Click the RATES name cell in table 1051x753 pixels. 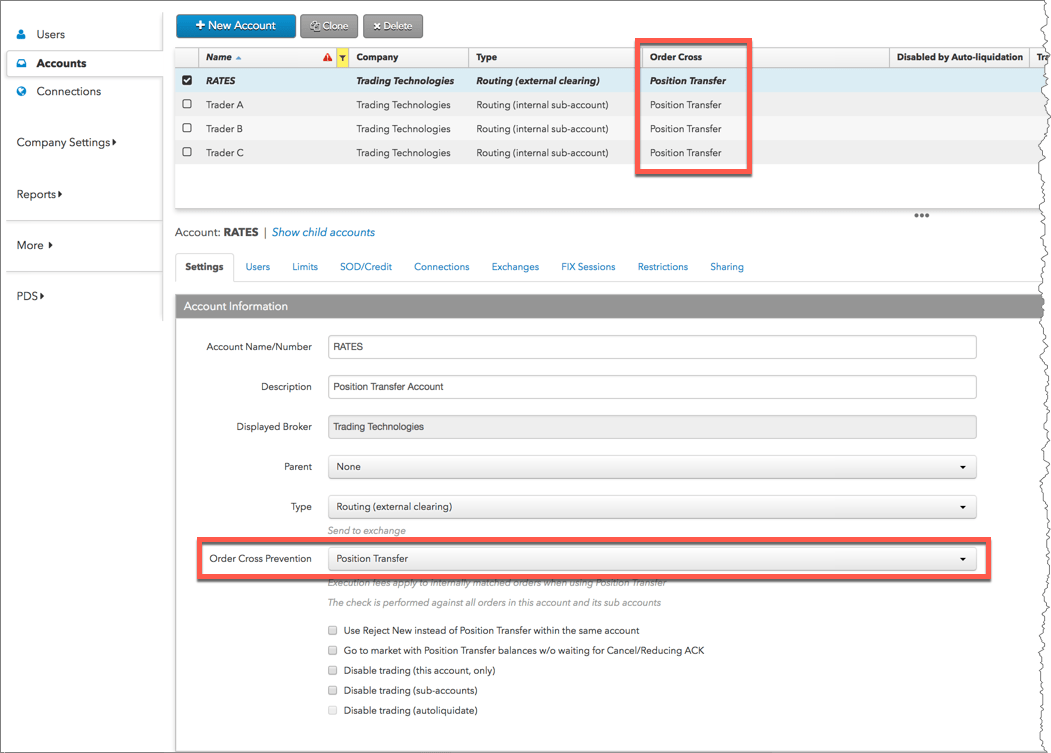click(221, 80)
